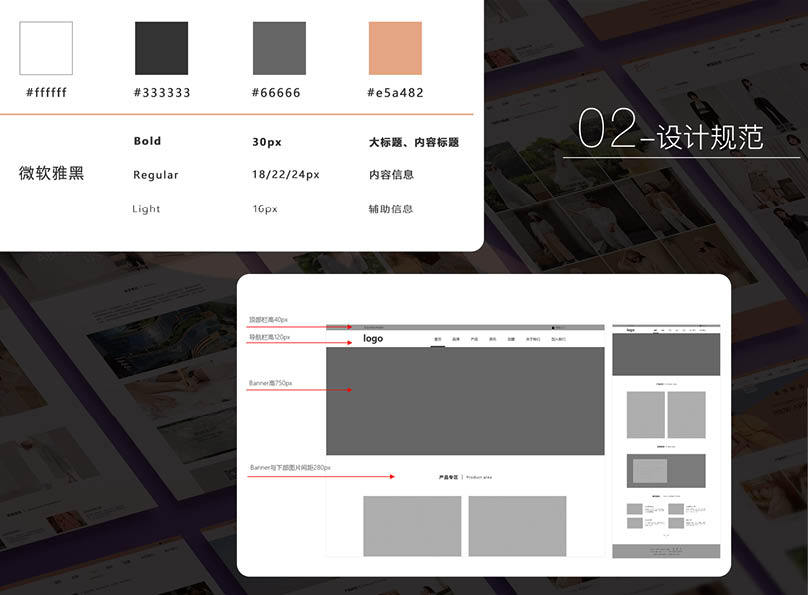Viewport: 808px width, 595px height.
Task: Click the '#66666' hex label
Action: 276,93
